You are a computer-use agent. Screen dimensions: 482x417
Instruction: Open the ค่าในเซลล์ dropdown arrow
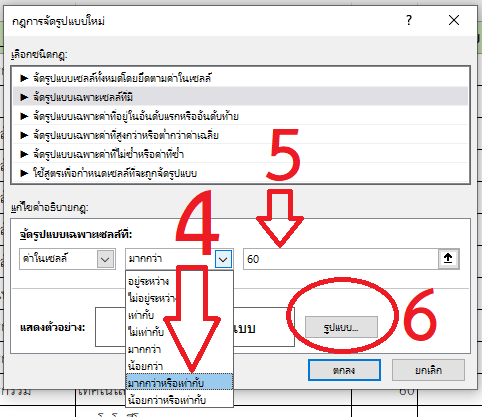click(x=105, y=259)
